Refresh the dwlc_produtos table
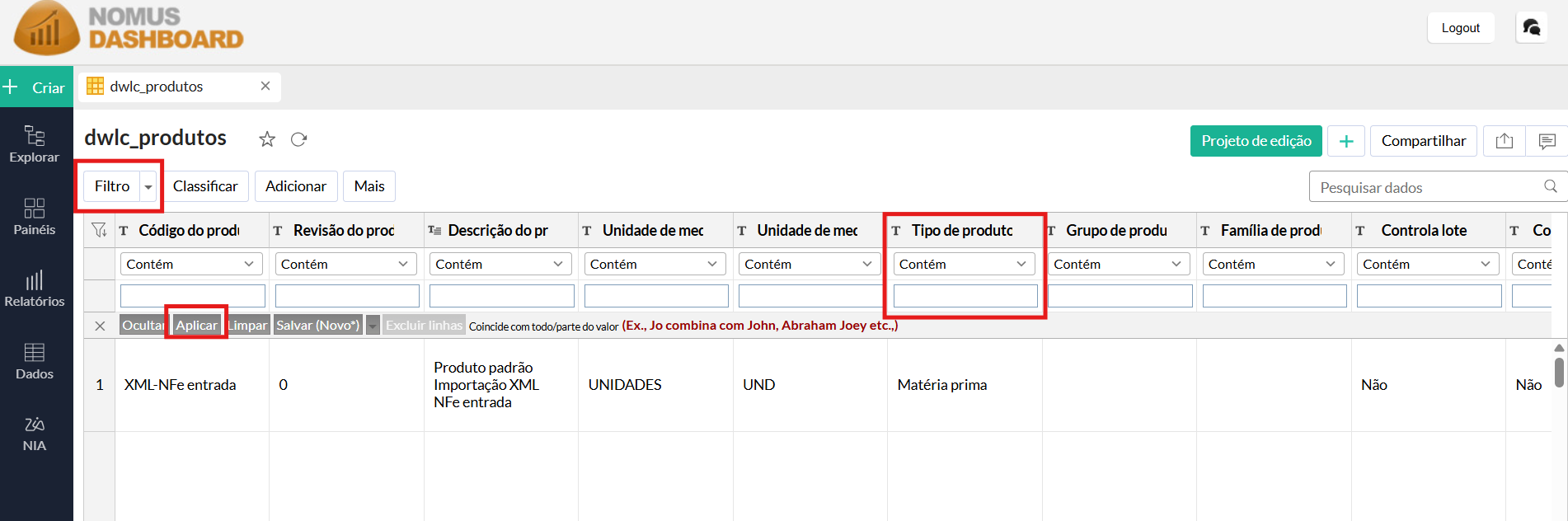 pos(298,139)
